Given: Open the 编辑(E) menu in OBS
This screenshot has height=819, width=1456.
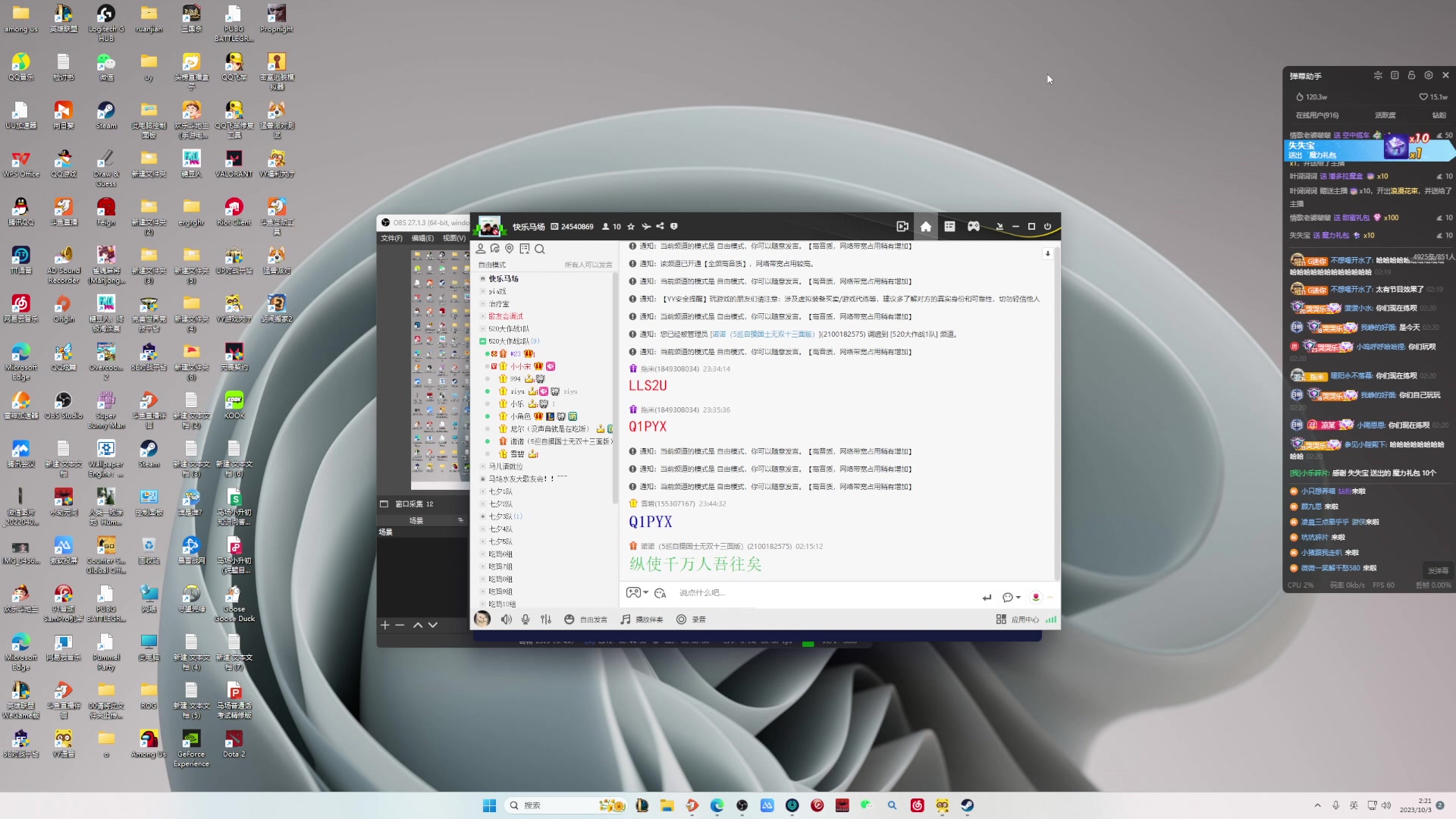Looking at the screenshot, I should pos(422,238).
